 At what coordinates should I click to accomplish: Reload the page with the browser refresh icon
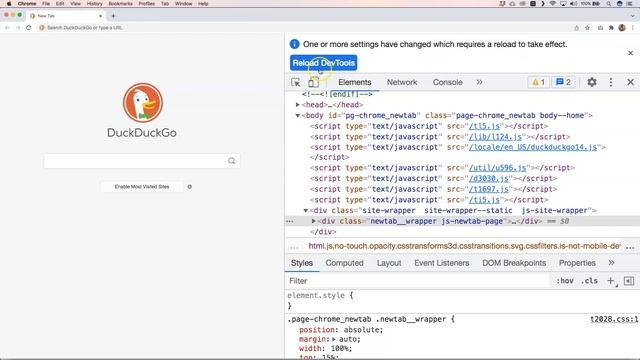(x=29, y=28)
